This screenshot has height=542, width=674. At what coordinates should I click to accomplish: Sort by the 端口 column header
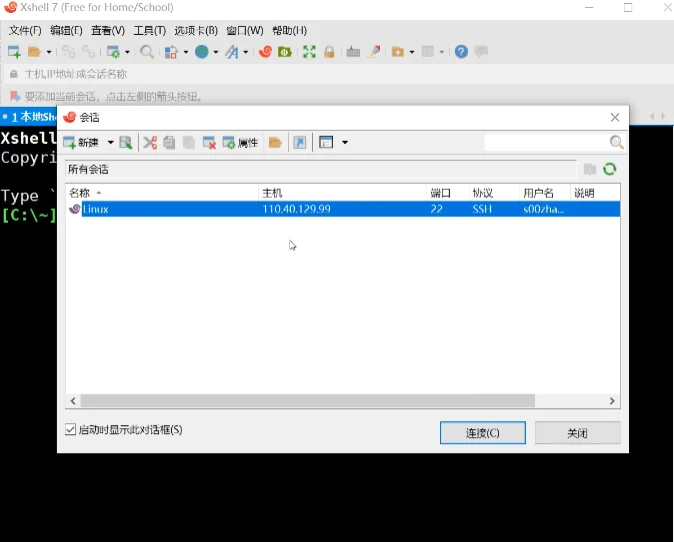(x=447, y=193)
